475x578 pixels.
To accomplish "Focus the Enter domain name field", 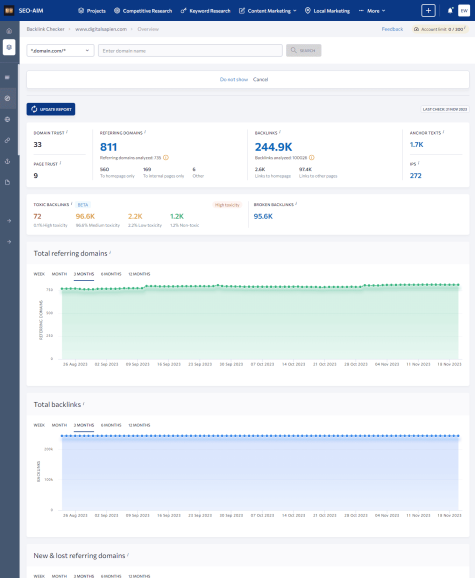I will [x=190, y=51].
